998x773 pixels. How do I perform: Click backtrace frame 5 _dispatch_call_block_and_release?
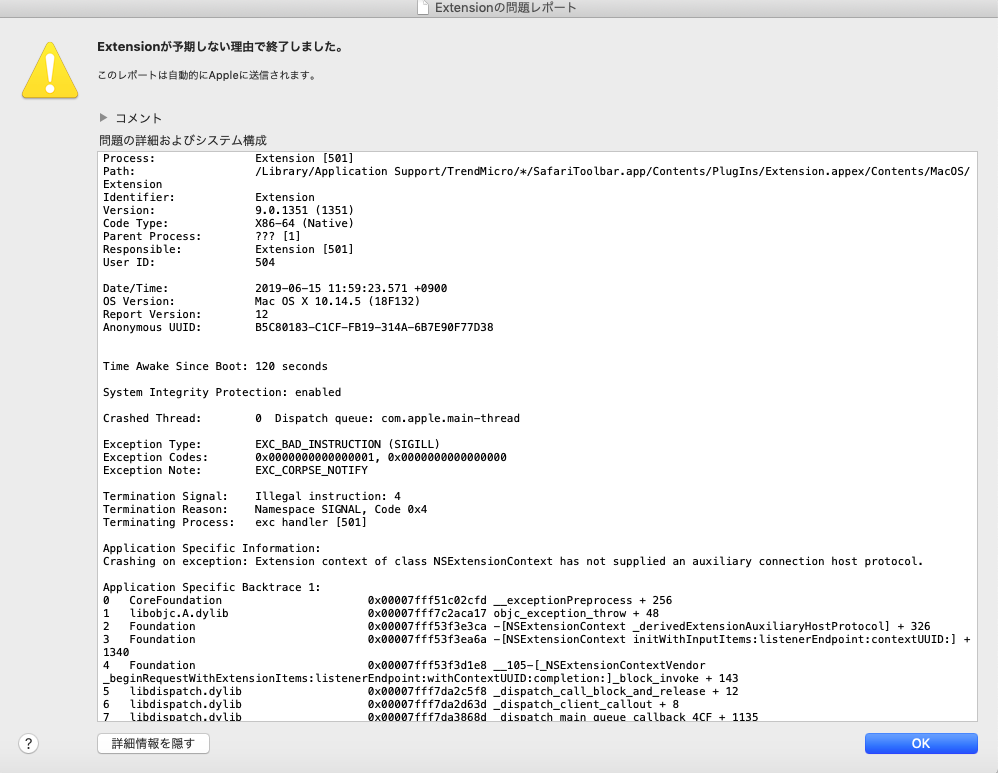pyautogui.click(x=421, y=691)
